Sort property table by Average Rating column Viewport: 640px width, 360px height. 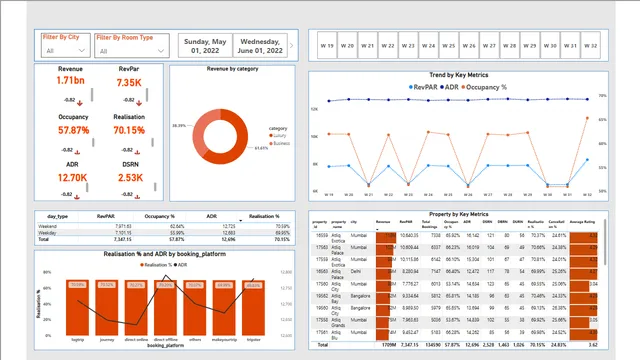(582, 222)
